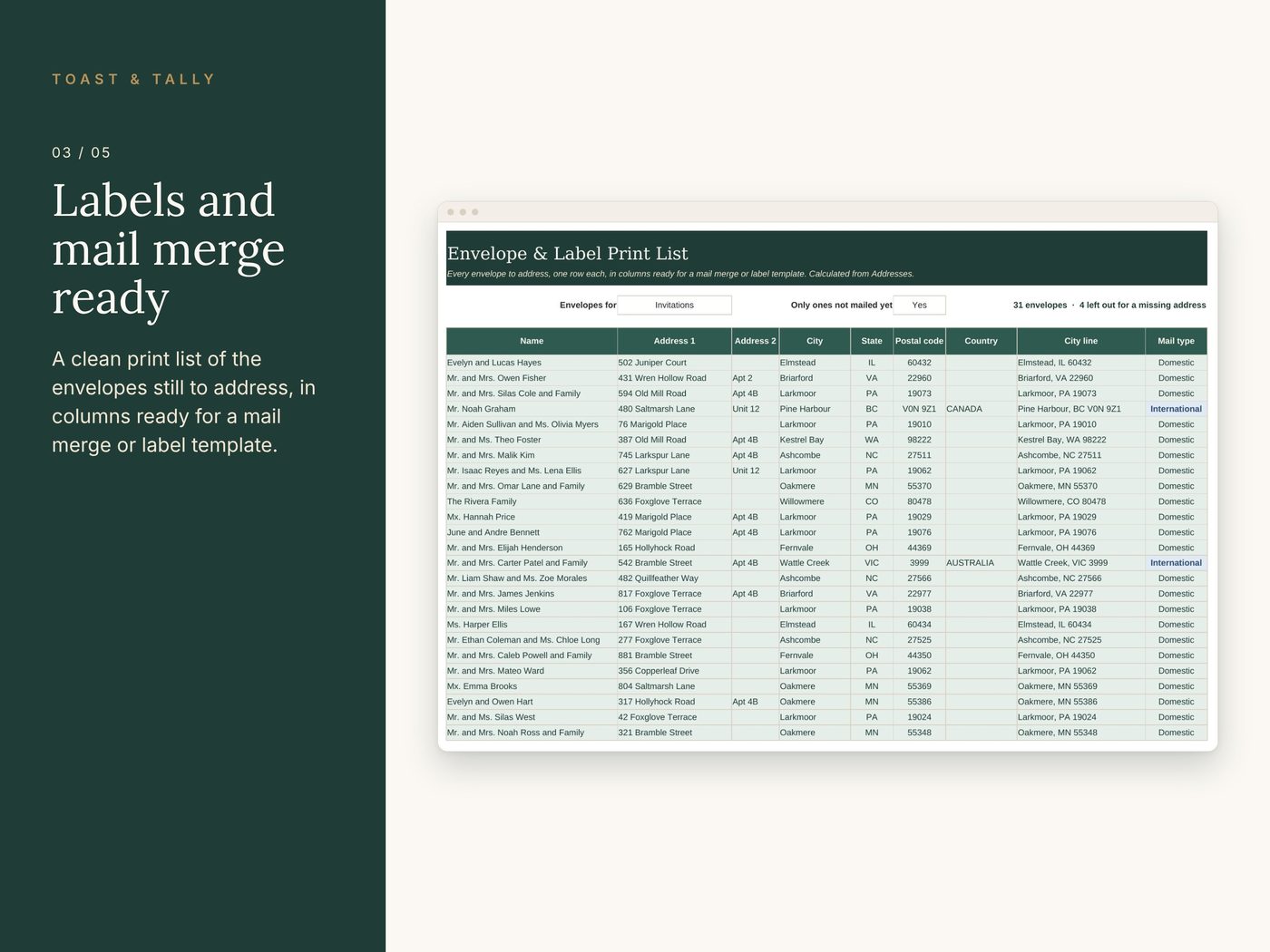Click the city line 'Willowmere, CO 80478'

1061,501
